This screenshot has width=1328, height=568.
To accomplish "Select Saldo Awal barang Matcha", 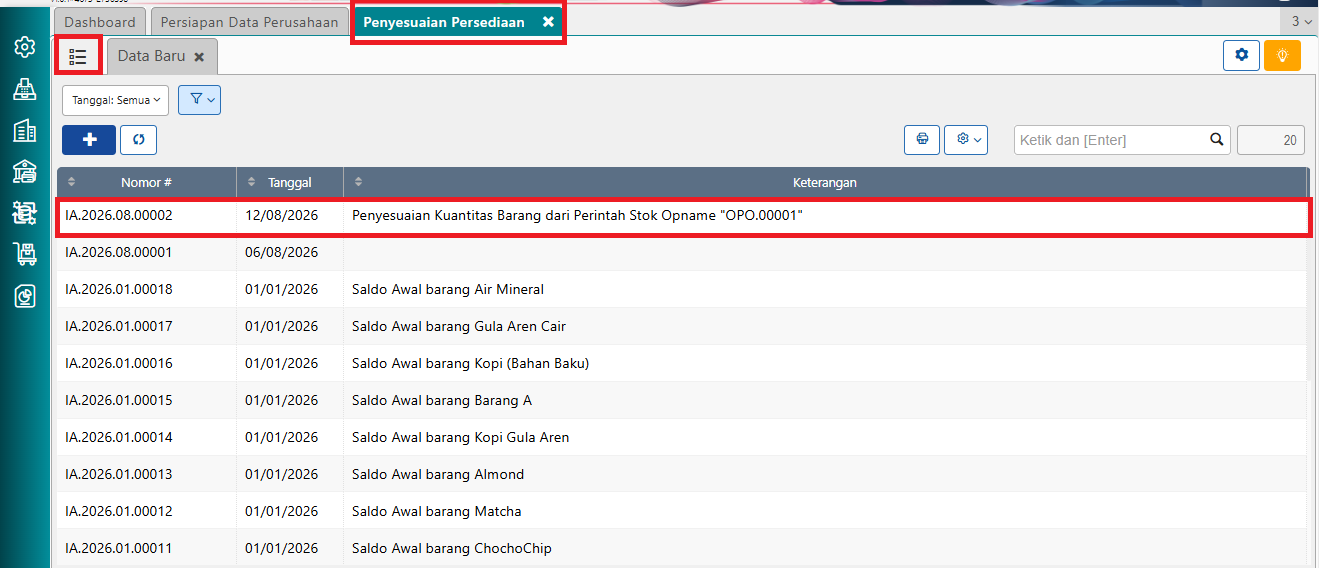I will point(437,511).
